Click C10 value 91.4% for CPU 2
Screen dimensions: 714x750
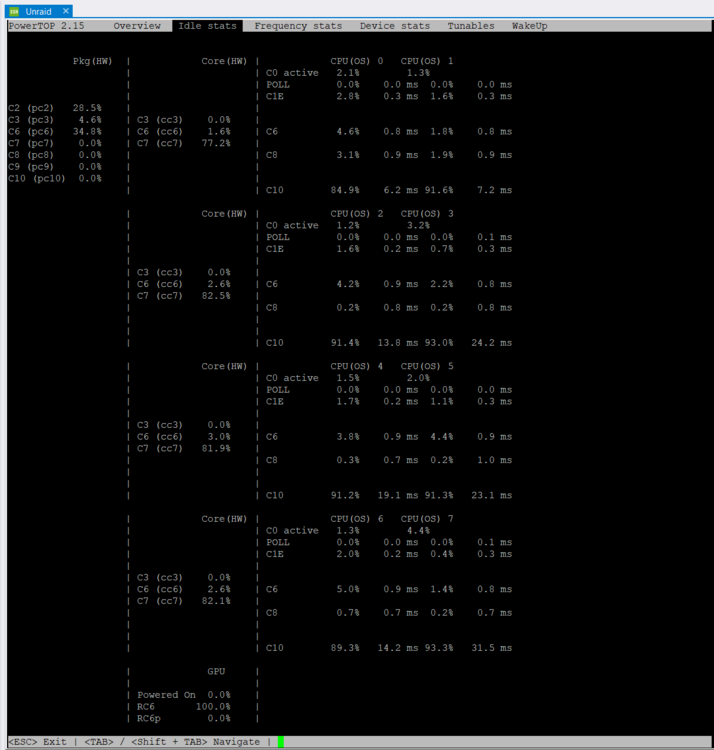345,343
